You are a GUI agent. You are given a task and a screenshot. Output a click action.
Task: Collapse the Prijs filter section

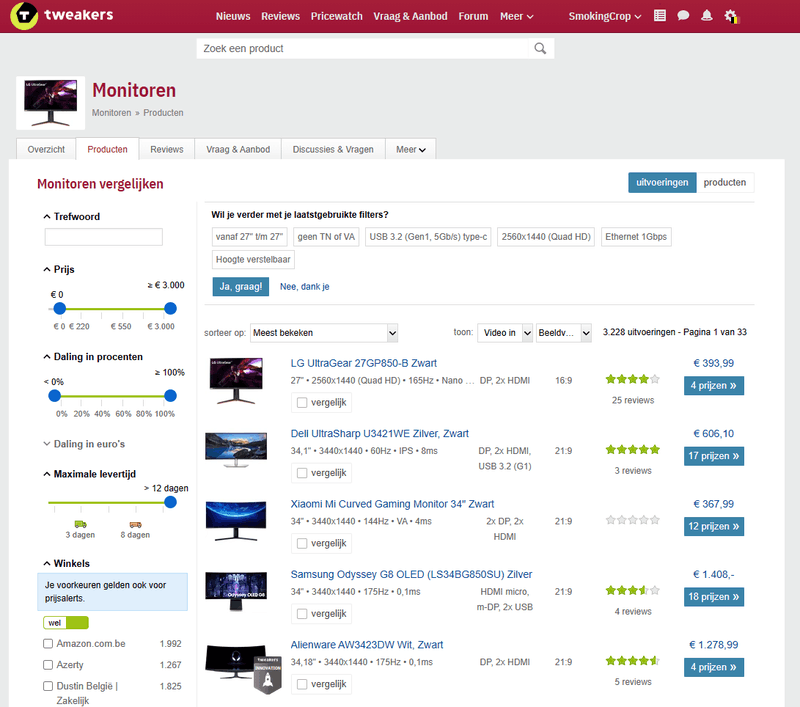click(59, 269)
